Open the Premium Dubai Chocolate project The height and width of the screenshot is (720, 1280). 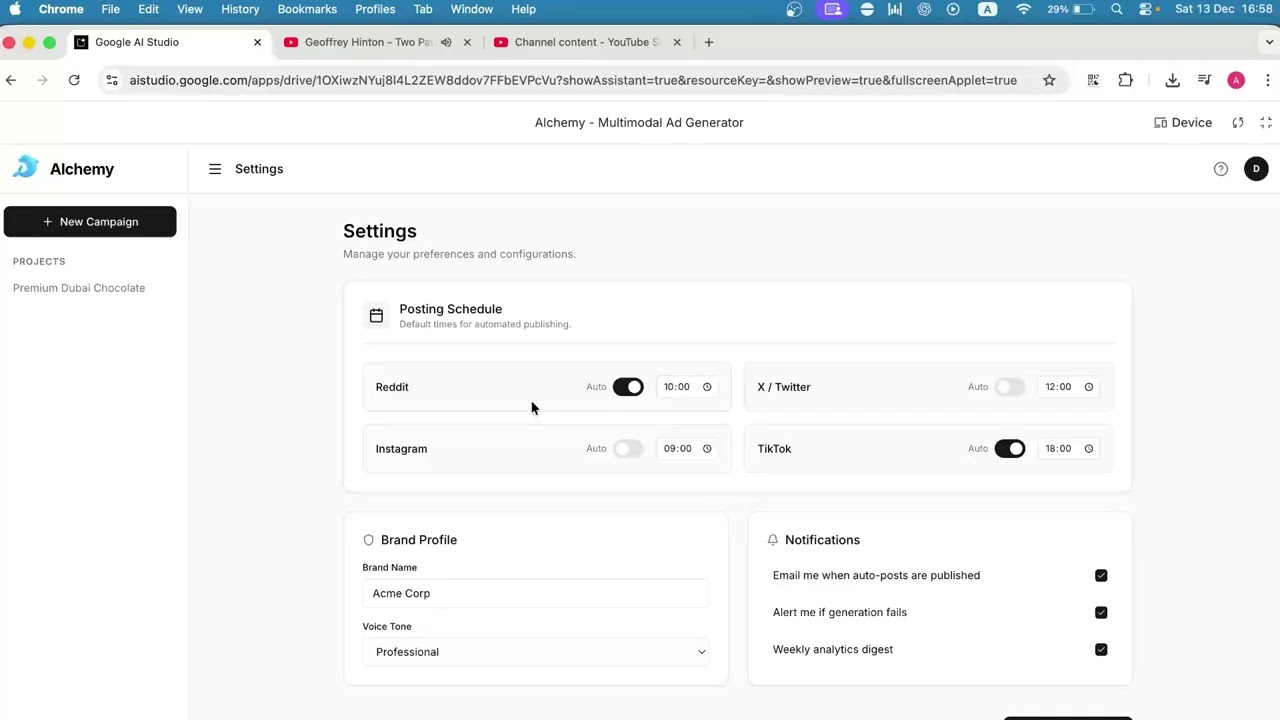(x=79, y=288)
